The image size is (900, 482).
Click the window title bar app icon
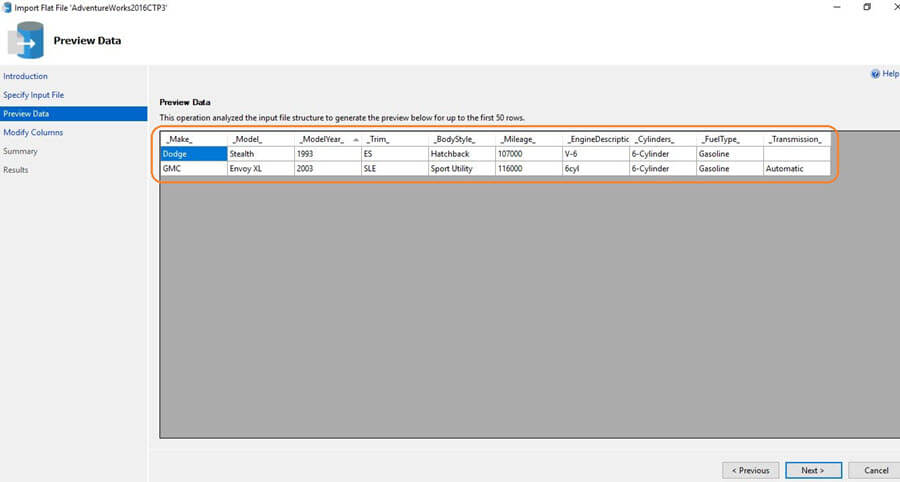pyautogui.click(x=6, y=7)
